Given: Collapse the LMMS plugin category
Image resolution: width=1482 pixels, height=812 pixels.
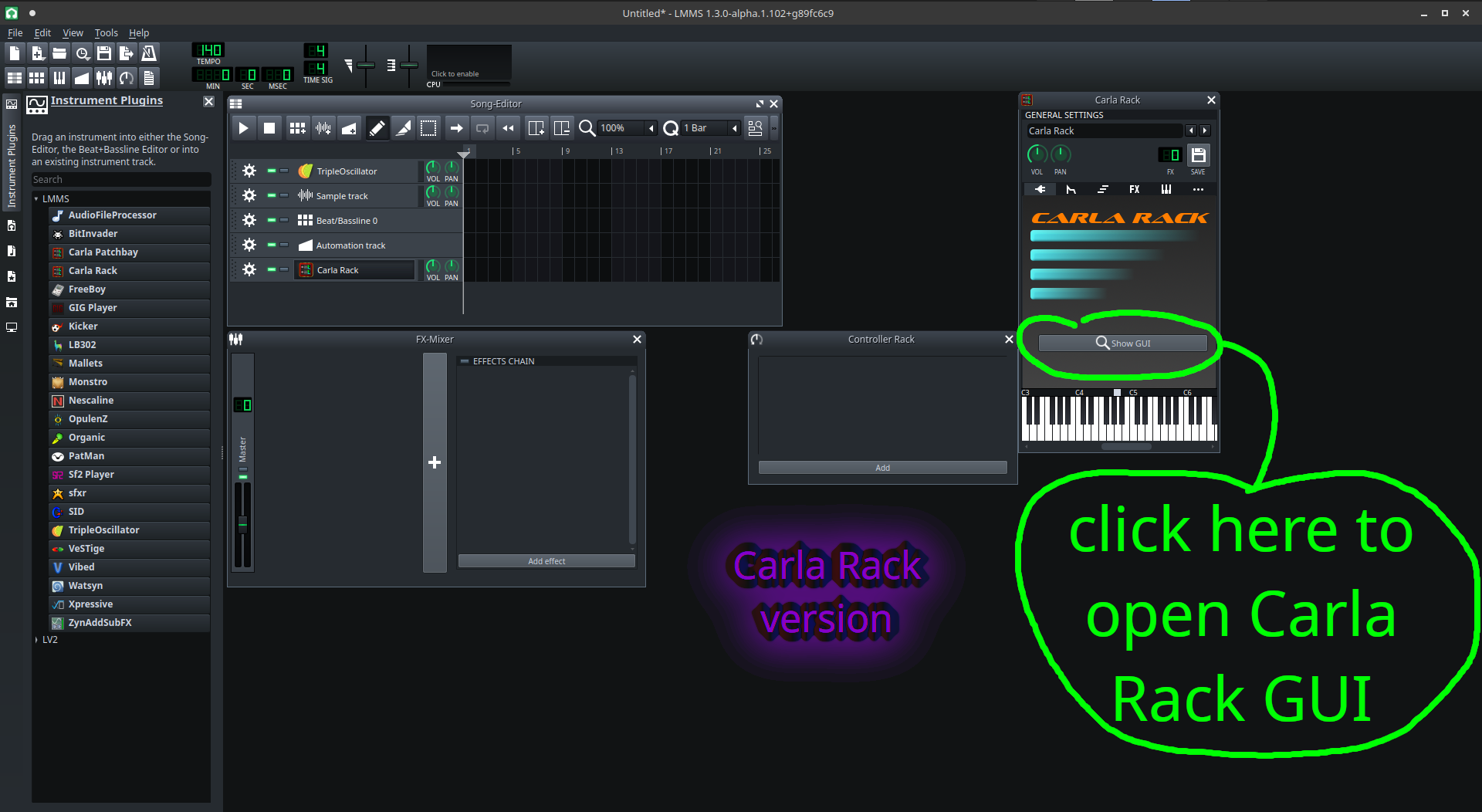Looking at the screenshot, I should click(36, 198).
